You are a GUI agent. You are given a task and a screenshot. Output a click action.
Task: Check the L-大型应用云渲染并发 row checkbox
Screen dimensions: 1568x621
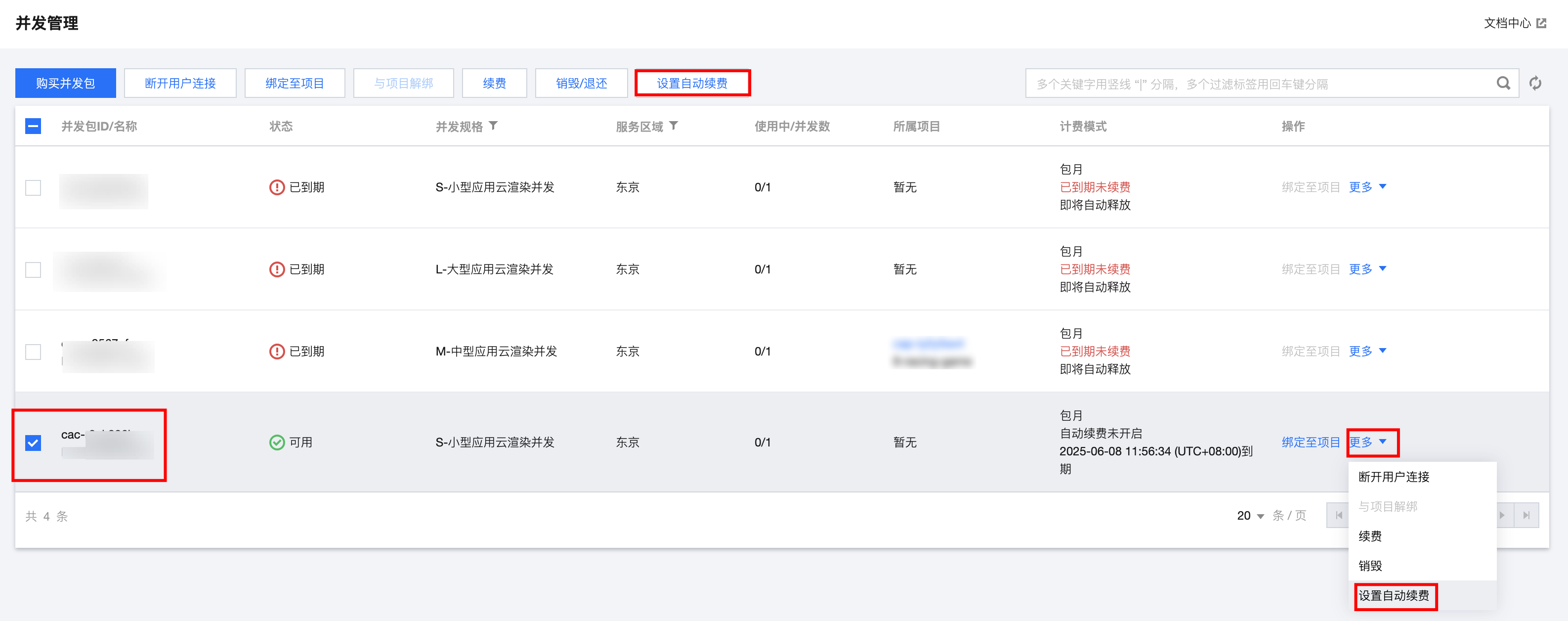pyautogui.click(x=33, y=269)
